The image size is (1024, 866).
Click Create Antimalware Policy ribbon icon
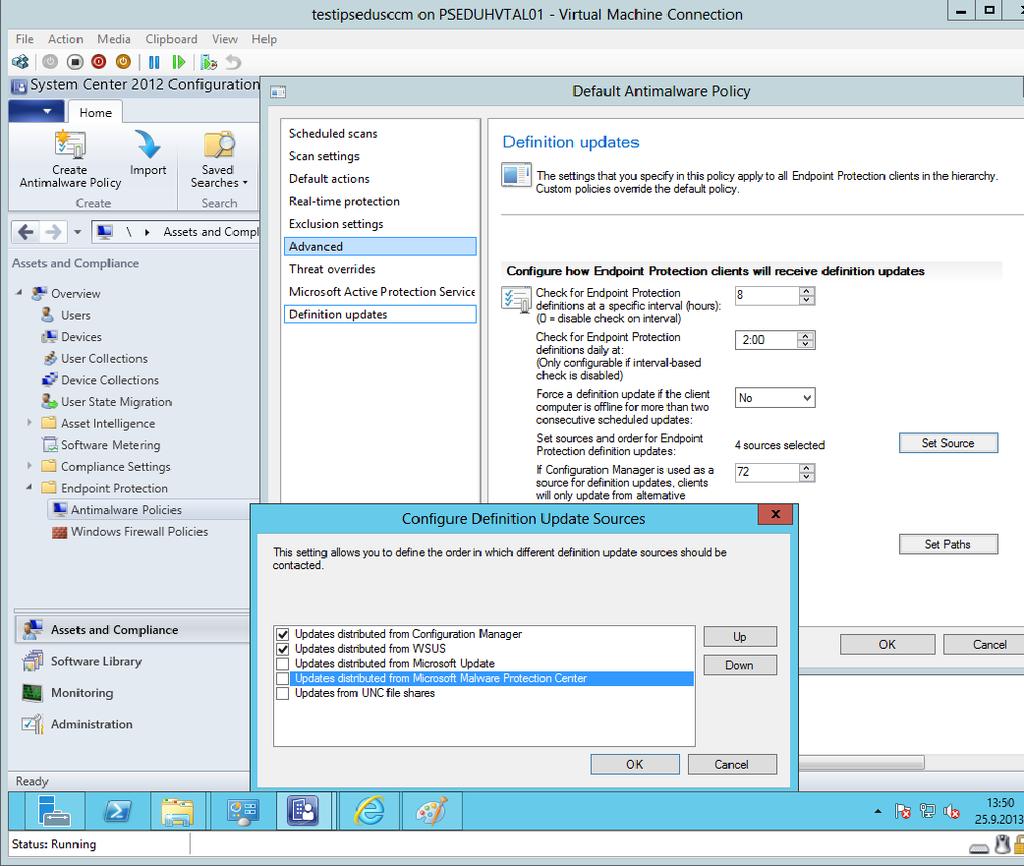[x=70, y=159]
